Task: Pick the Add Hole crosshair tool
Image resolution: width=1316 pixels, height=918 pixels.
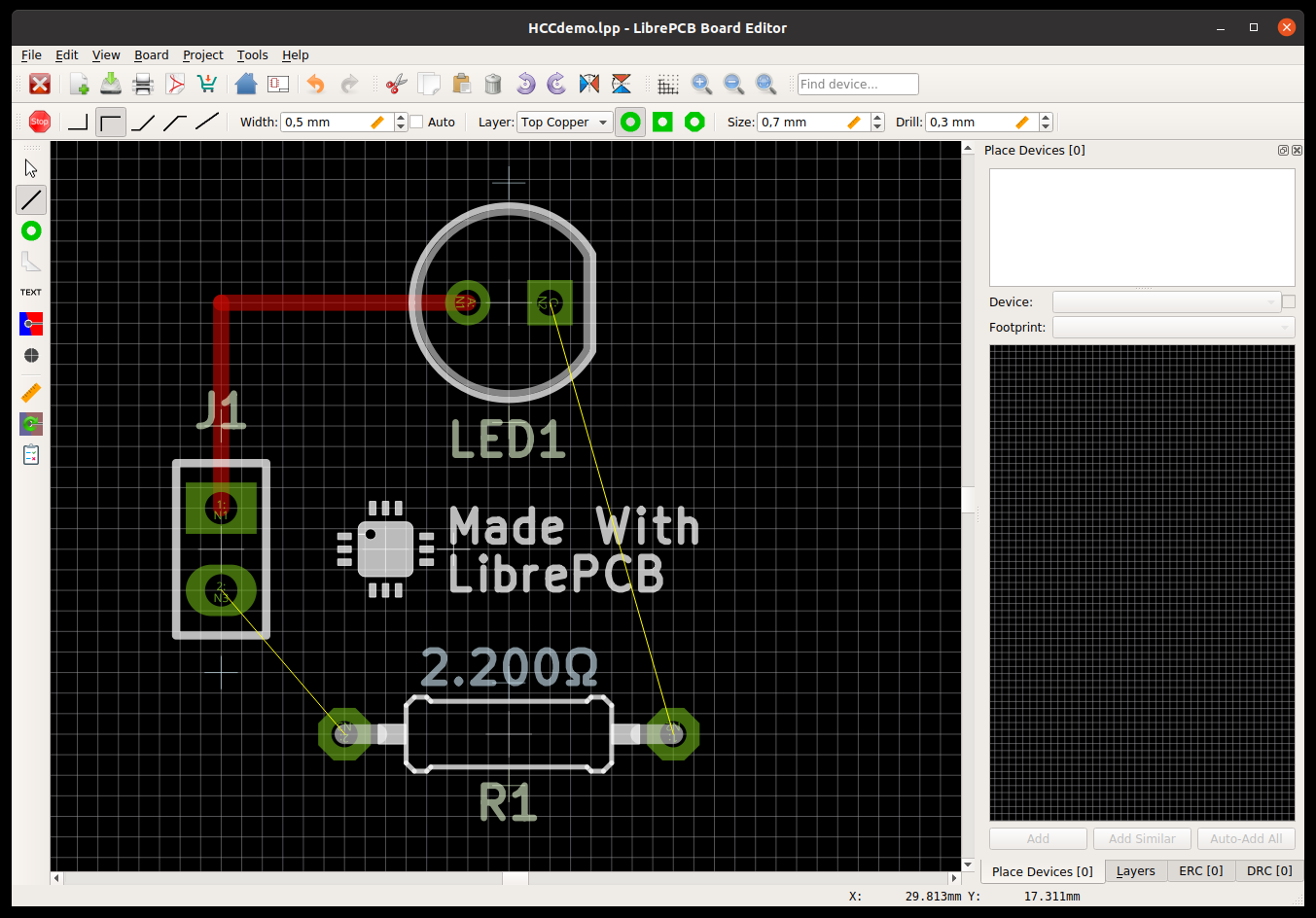Action: click(31, 355)
